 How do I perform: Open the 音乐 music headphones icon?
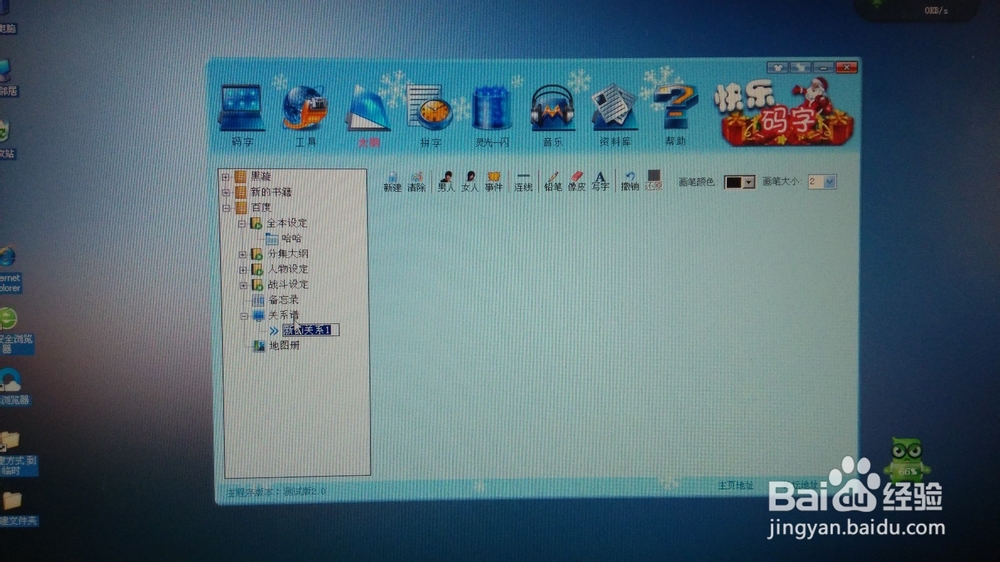[x=553, y=116]
